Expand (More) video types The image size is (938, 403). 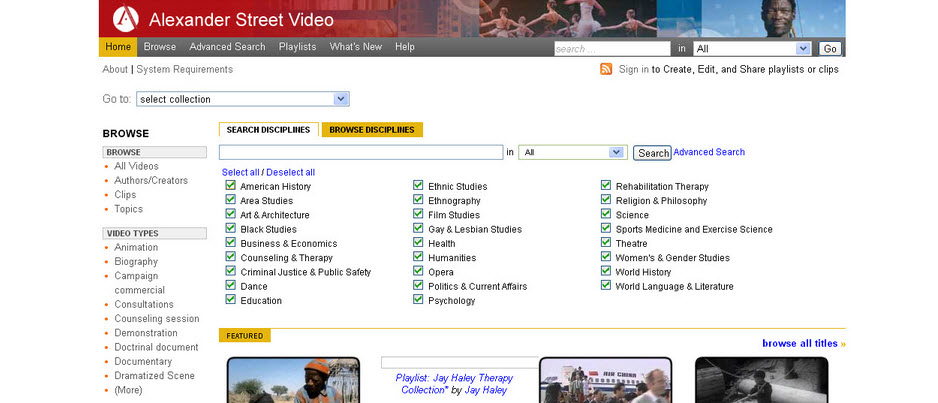pyautogui.click(x=129, y=390)
